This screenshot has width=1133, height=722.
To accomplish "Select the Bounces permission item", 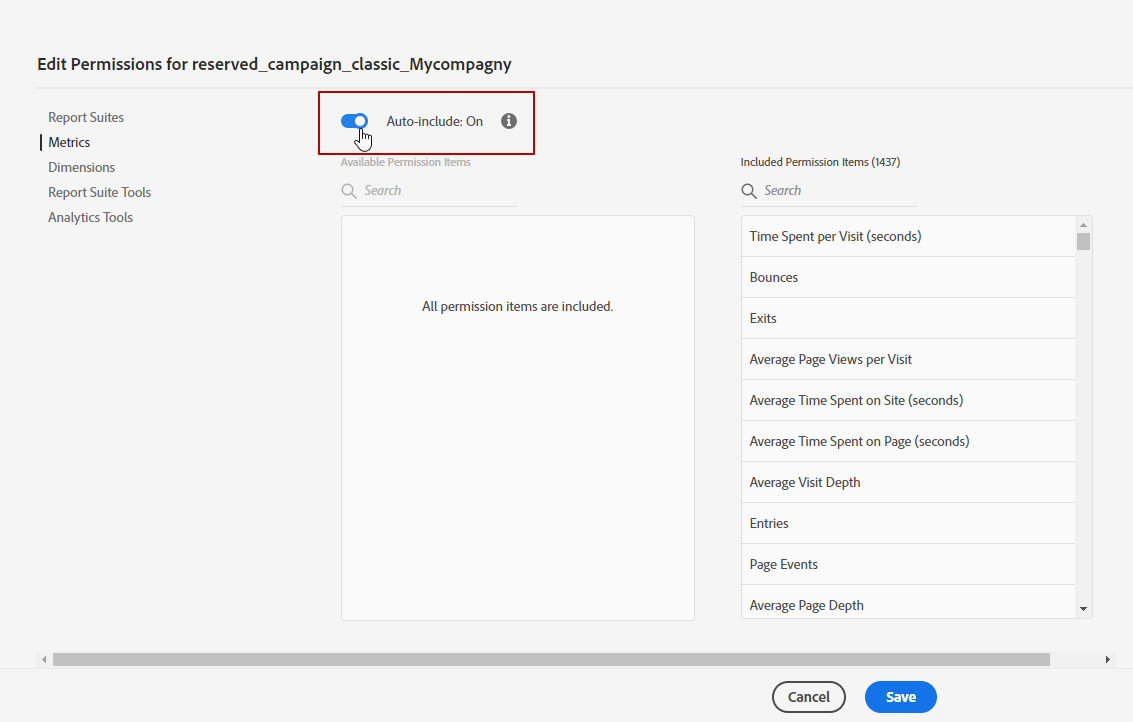I will 908,278.
